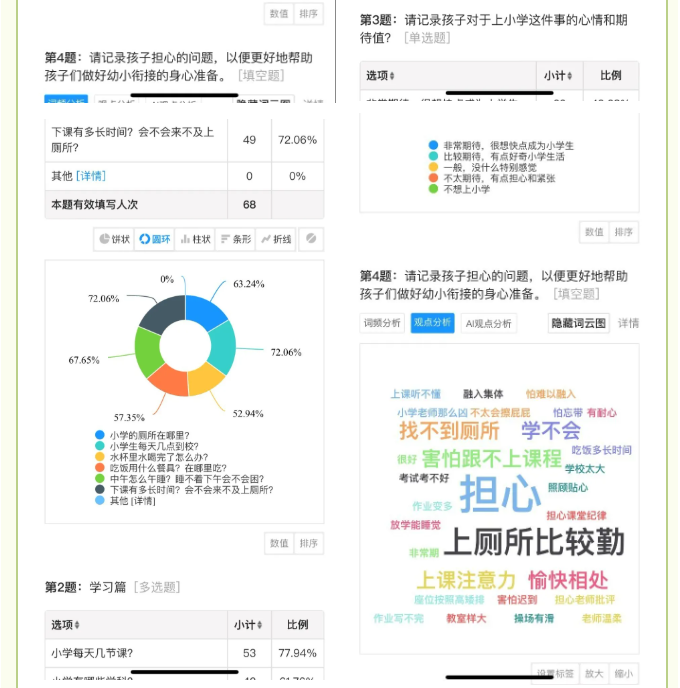Viewport: 680px width, 688px height.
Task: Click word 上厕所比较勤 in the word cloud
Action: [x=534, y=542]
